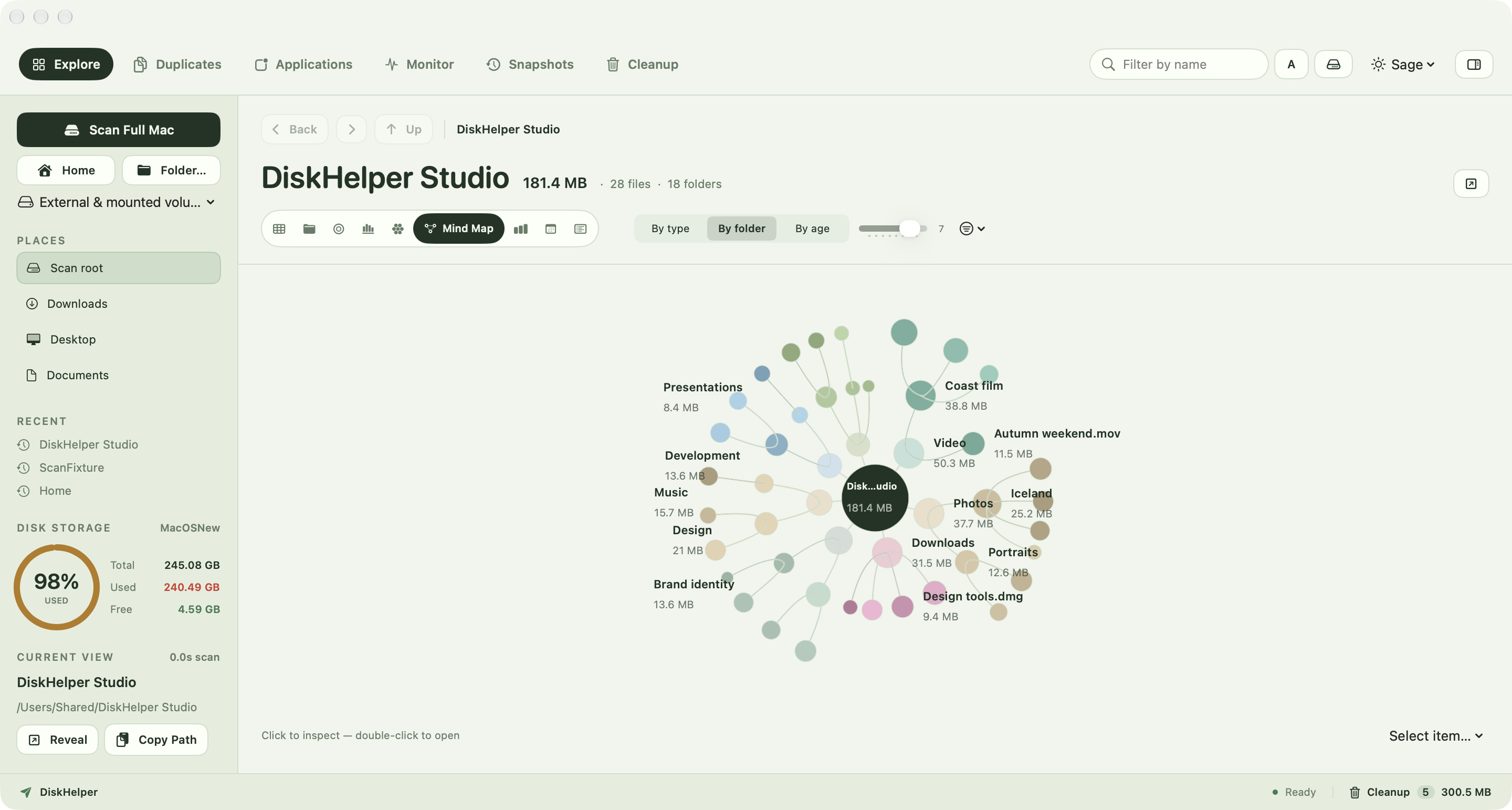
Task: Expand External & mounted volumes dropdown
Action: pos(117,202)
